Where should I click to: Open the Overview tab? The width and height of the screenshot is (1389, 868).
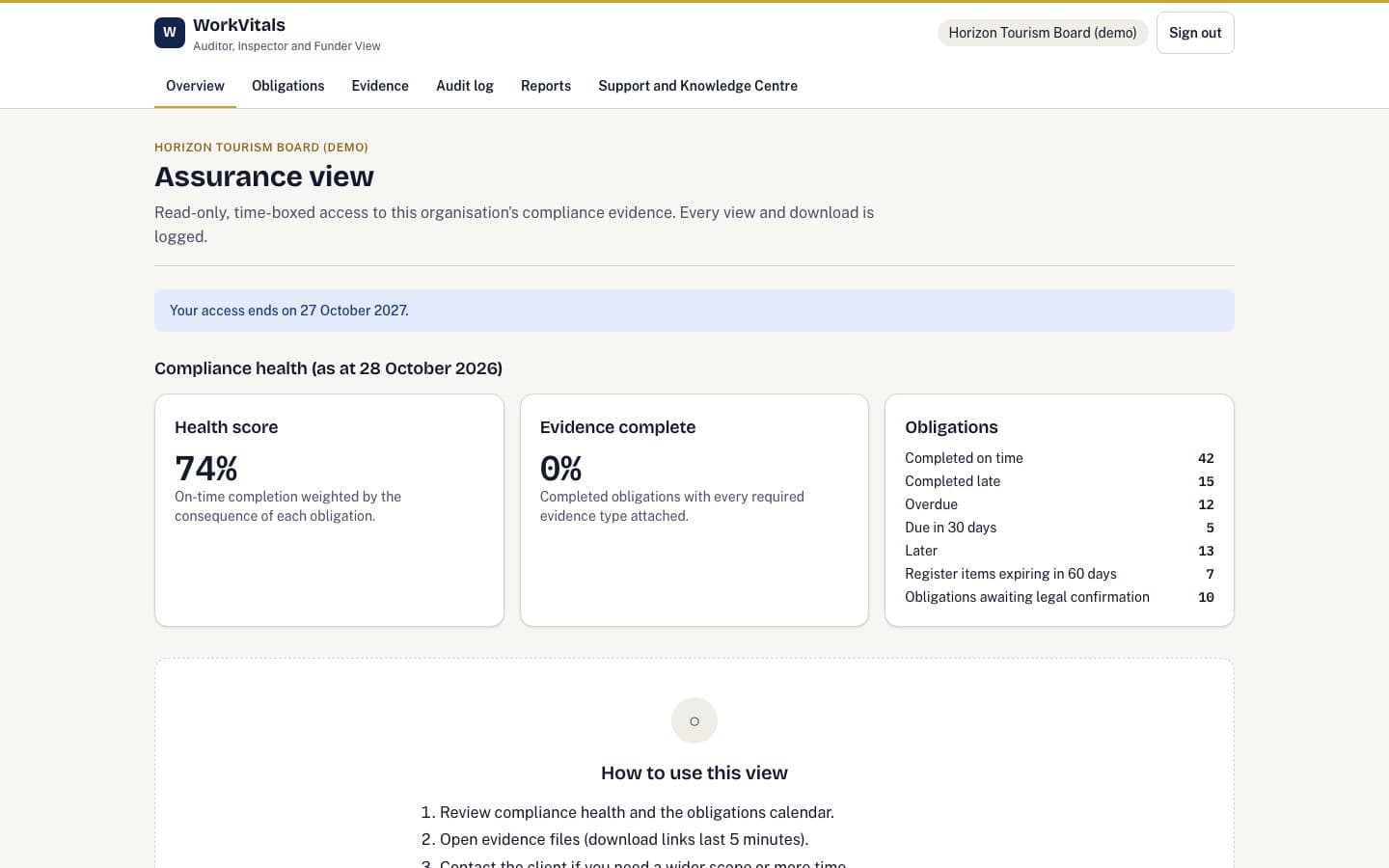pos(195,86)
